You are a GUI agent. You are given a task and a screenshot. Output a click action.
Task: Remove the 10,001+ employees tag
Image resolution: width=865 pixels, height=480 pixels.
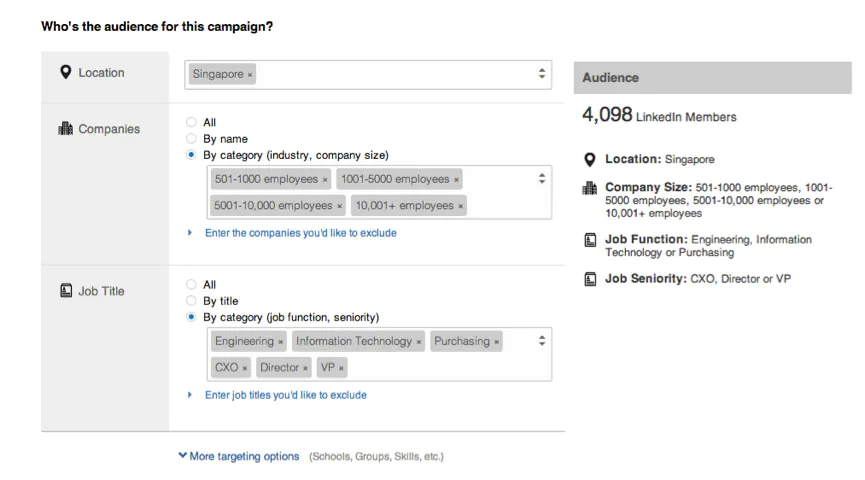[461, 206]
